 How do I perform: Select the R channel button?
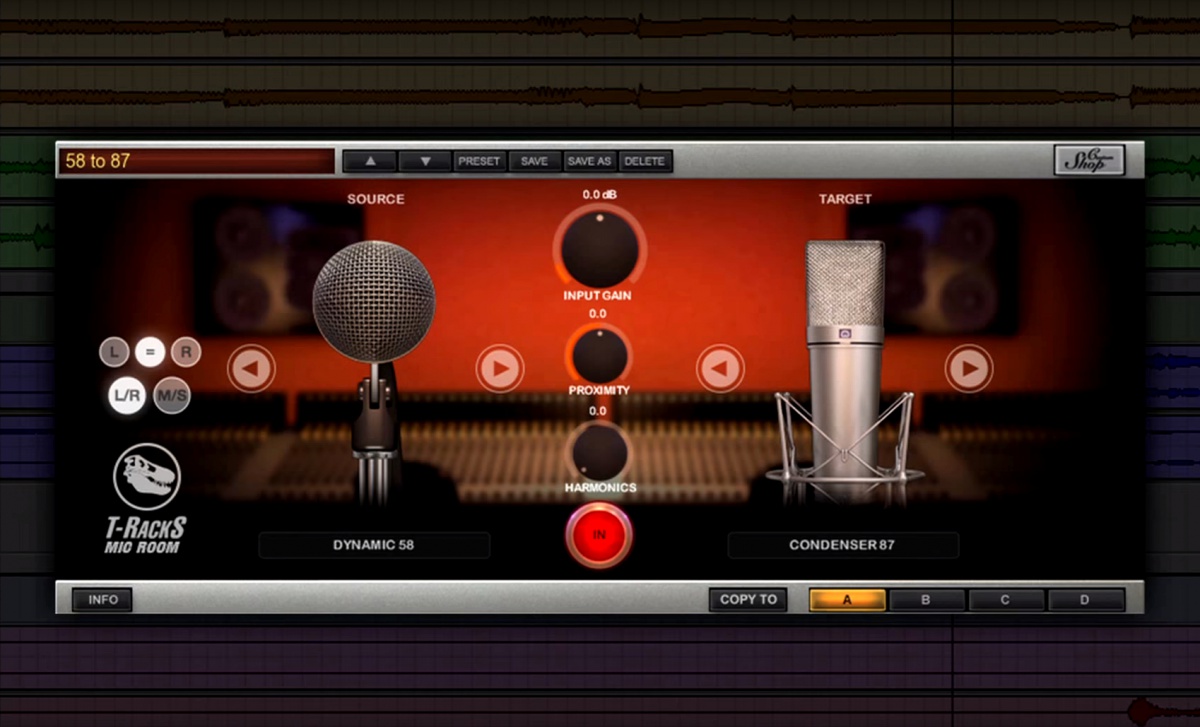click(x=186, y=352)
